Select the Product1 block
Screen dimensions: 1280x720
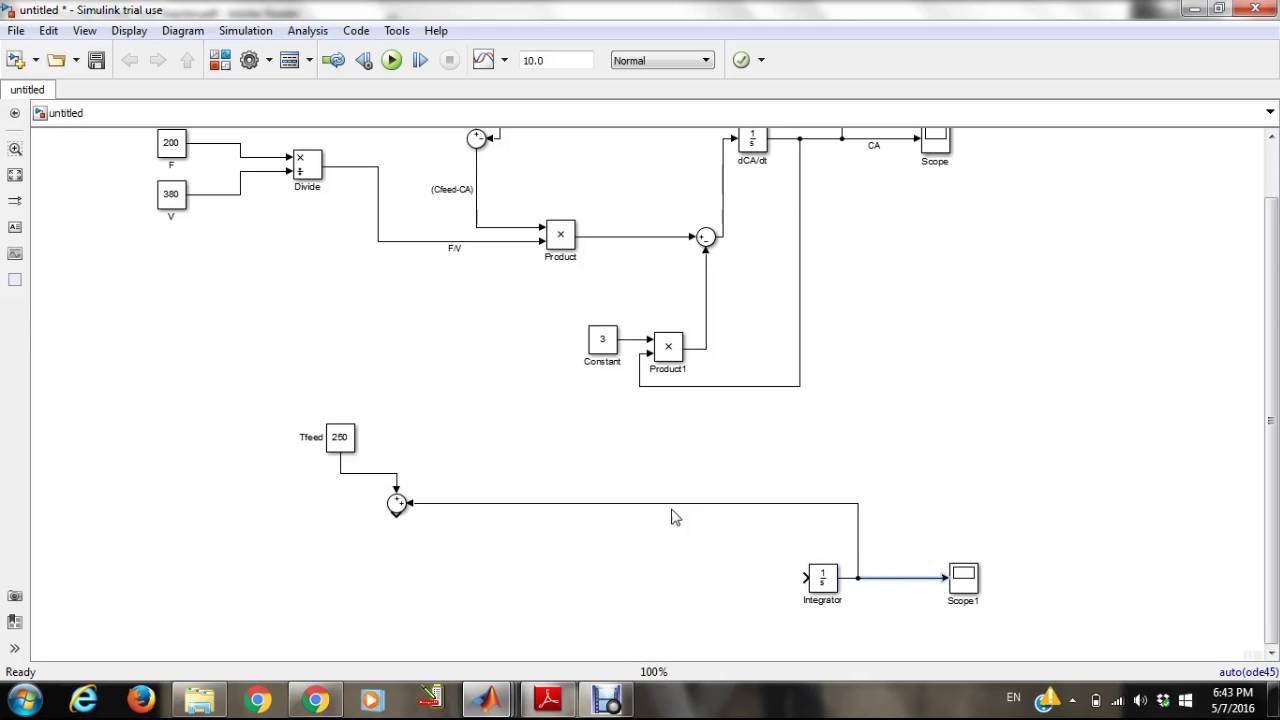click(668, 347)
